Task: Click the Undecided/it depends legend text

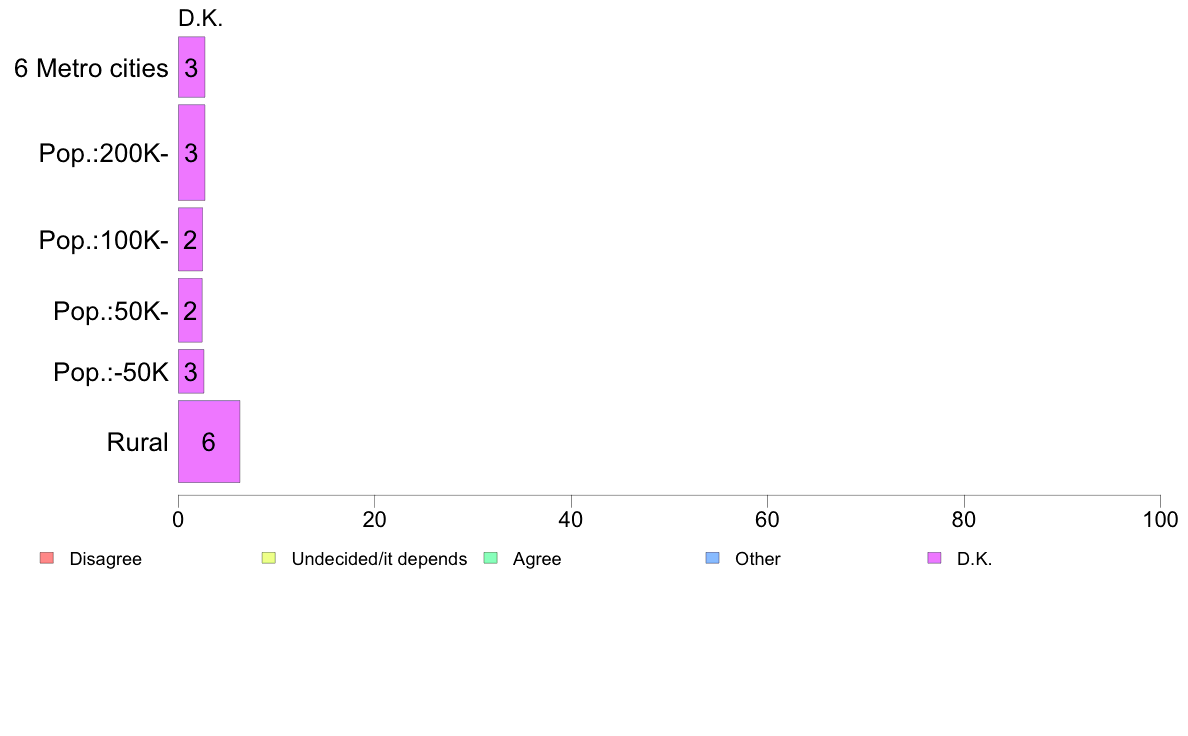Action: click(379, 559)
